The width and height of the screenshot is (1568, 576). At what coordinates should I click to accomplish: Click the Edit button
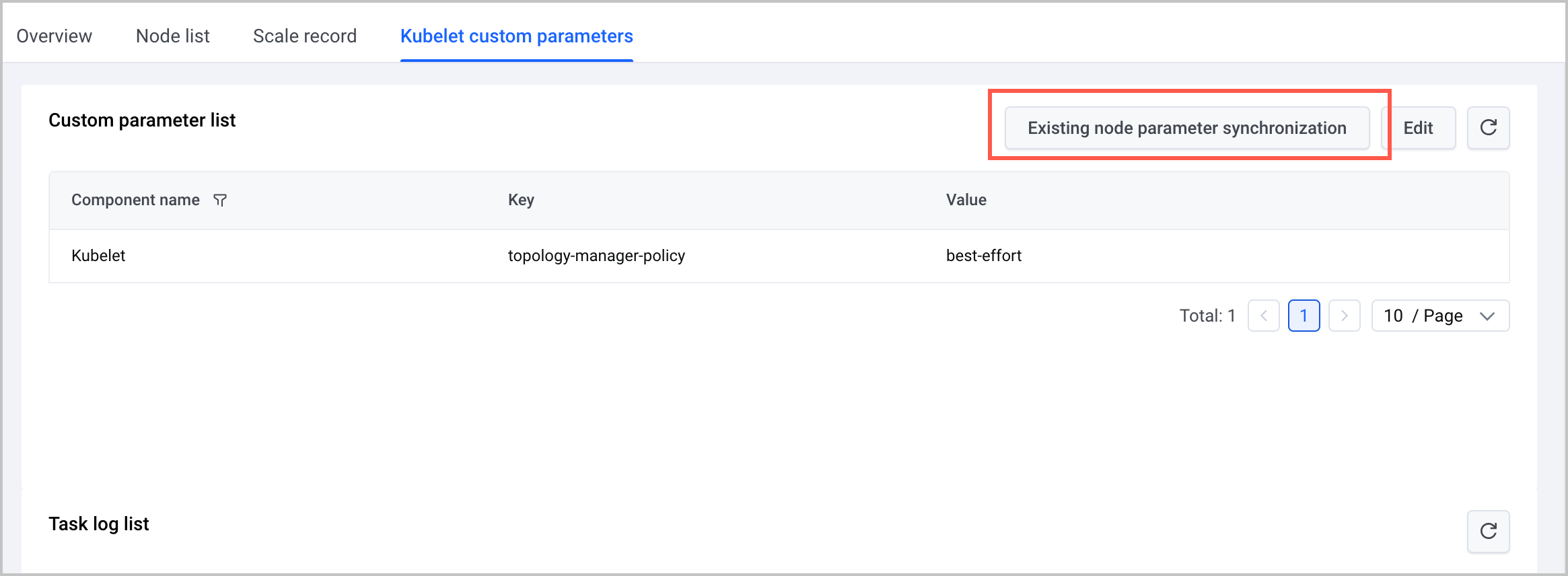[1418, 128]
